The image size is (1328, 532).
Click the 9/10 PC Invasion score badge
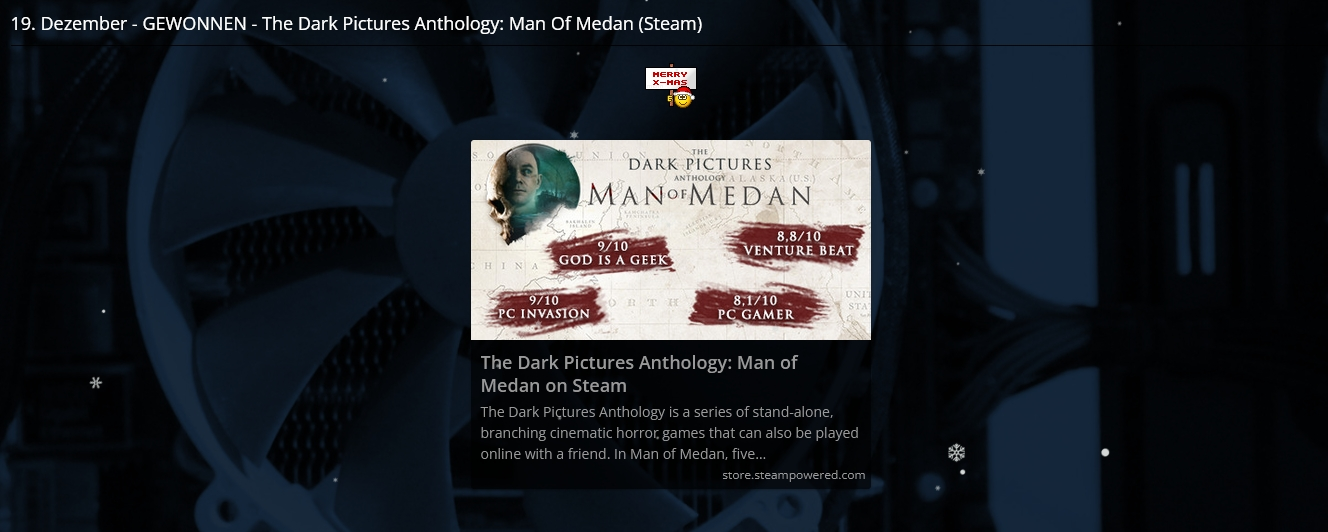coord(543,305)
